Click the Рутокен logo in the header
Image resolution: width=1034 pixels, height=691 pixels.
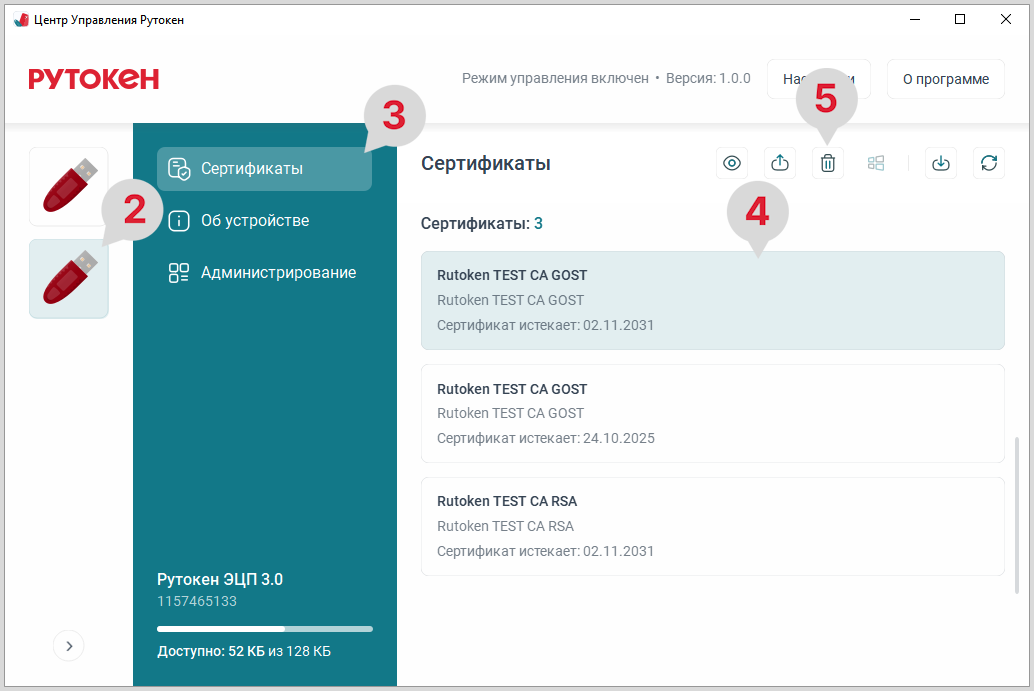tap(94, 79)
